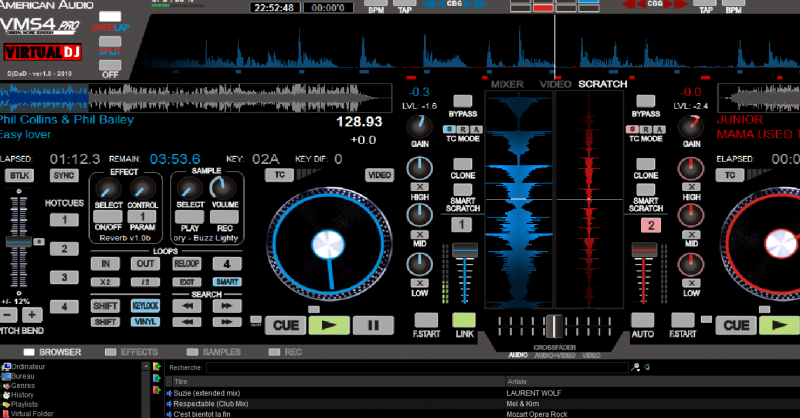
Task: Open the Playlists folder in browser
Action: pyautogui.click(x=29, y=403)
